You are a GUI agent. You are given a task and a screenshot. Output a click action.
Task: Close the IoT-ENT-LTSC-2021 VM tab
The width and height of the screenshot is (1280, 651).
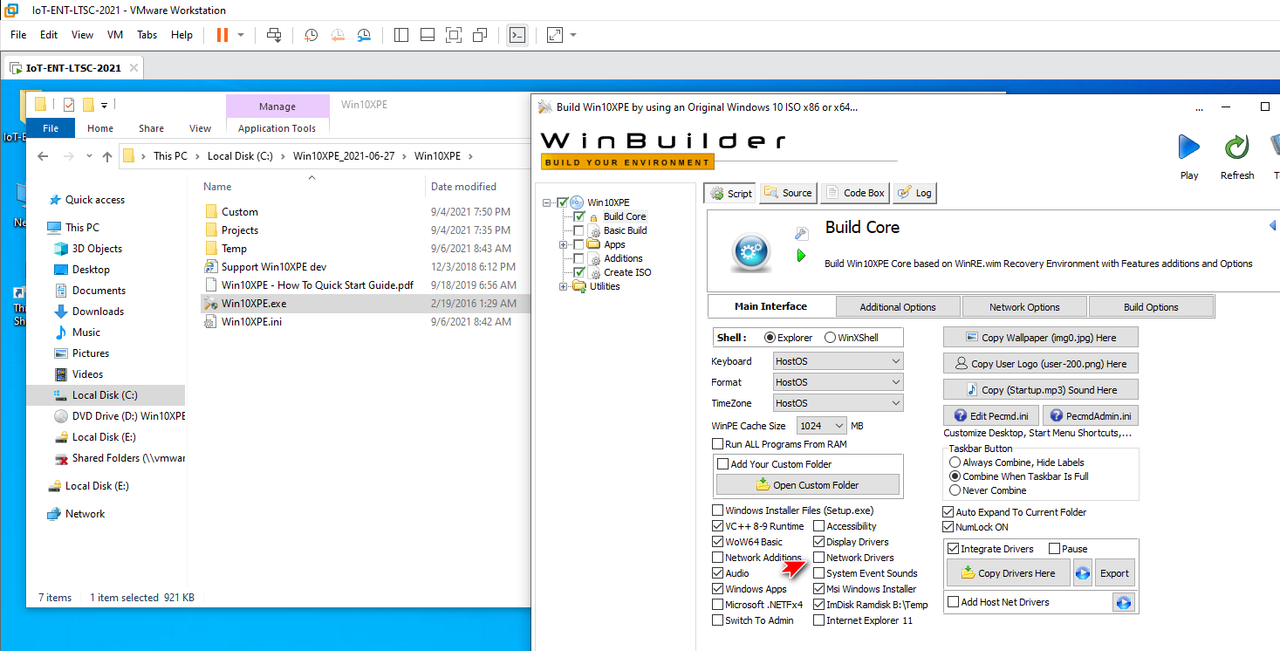coord(134,68)
